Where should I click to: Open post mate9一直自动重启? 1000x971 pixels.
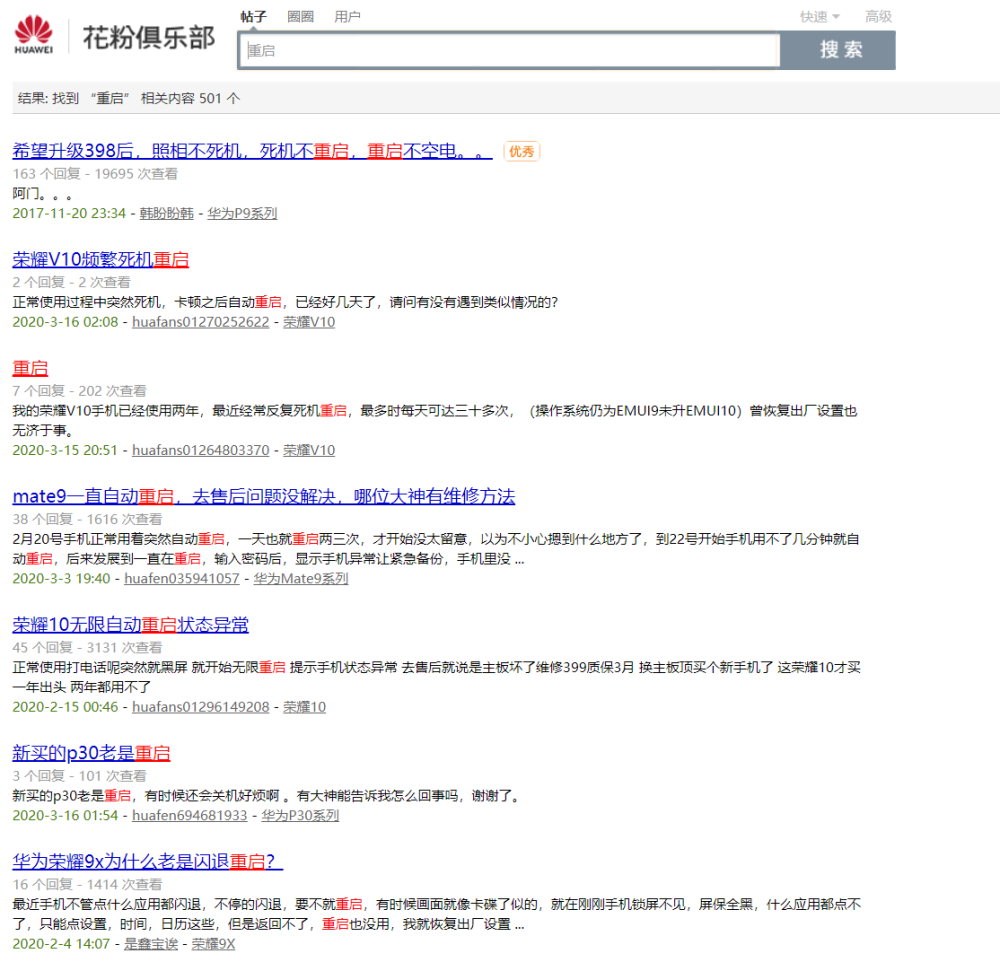coord(263,496)
